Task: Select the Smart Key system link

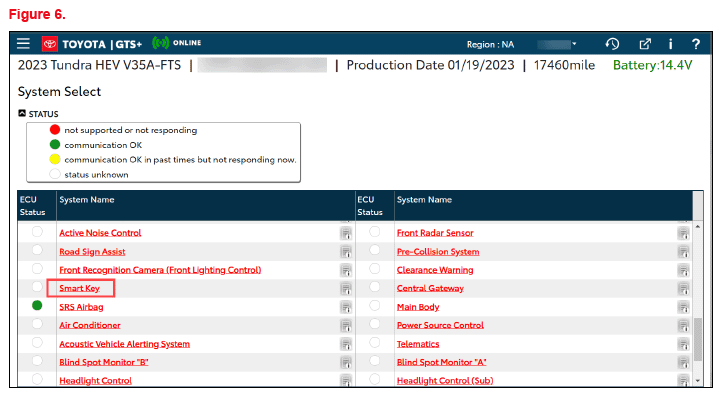Action: pos(79,288)
